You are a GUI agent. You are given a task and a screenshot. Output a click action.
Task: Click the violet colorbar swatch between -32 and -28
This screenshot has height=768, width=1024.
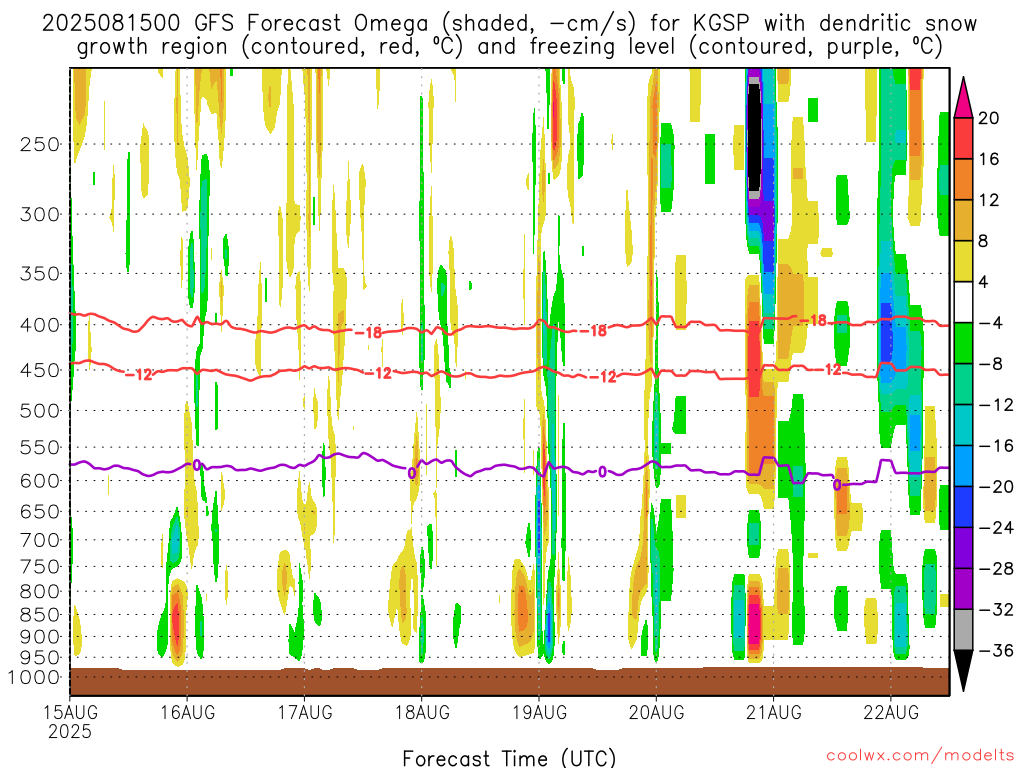(x=963, y=589)
